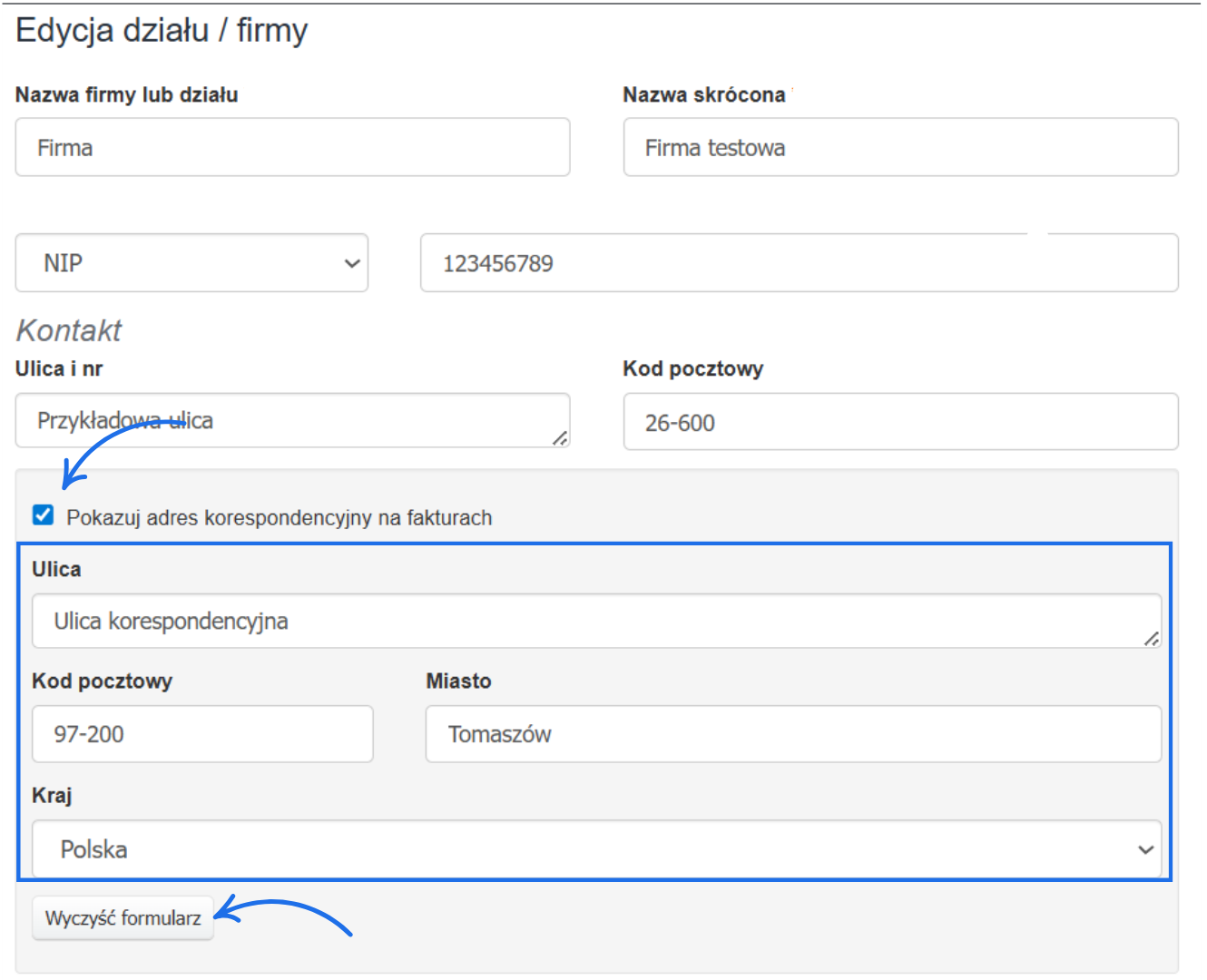The height and width of the screenshot is (980, 1207).
Task: Focus the Nazwa firmy lub działu field
Action: point(292,148)
